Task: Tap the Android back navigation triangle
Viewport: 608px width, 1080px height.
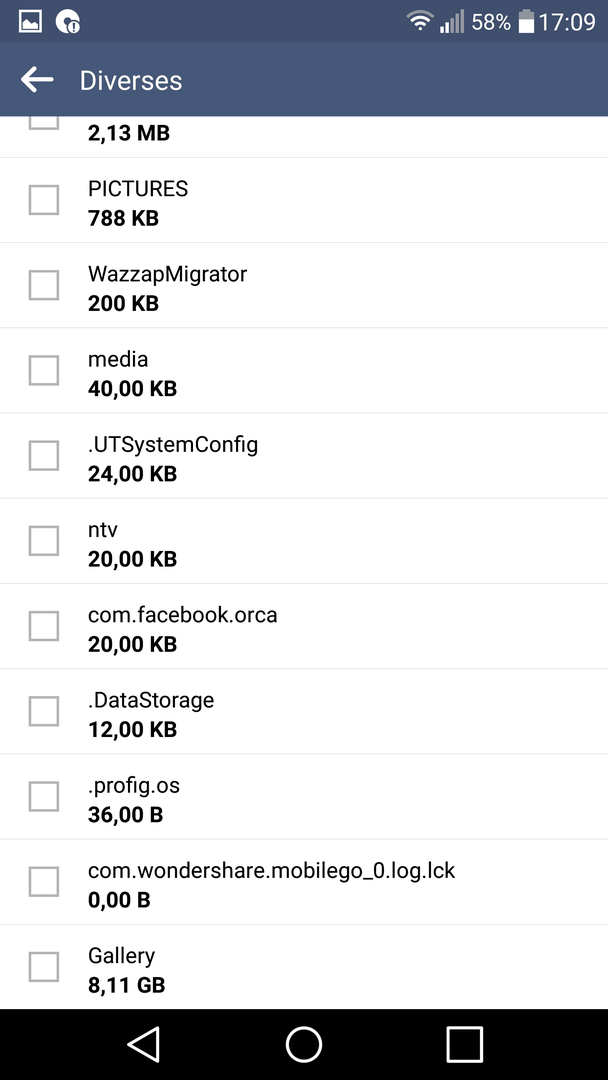Action: [144, 1043]
